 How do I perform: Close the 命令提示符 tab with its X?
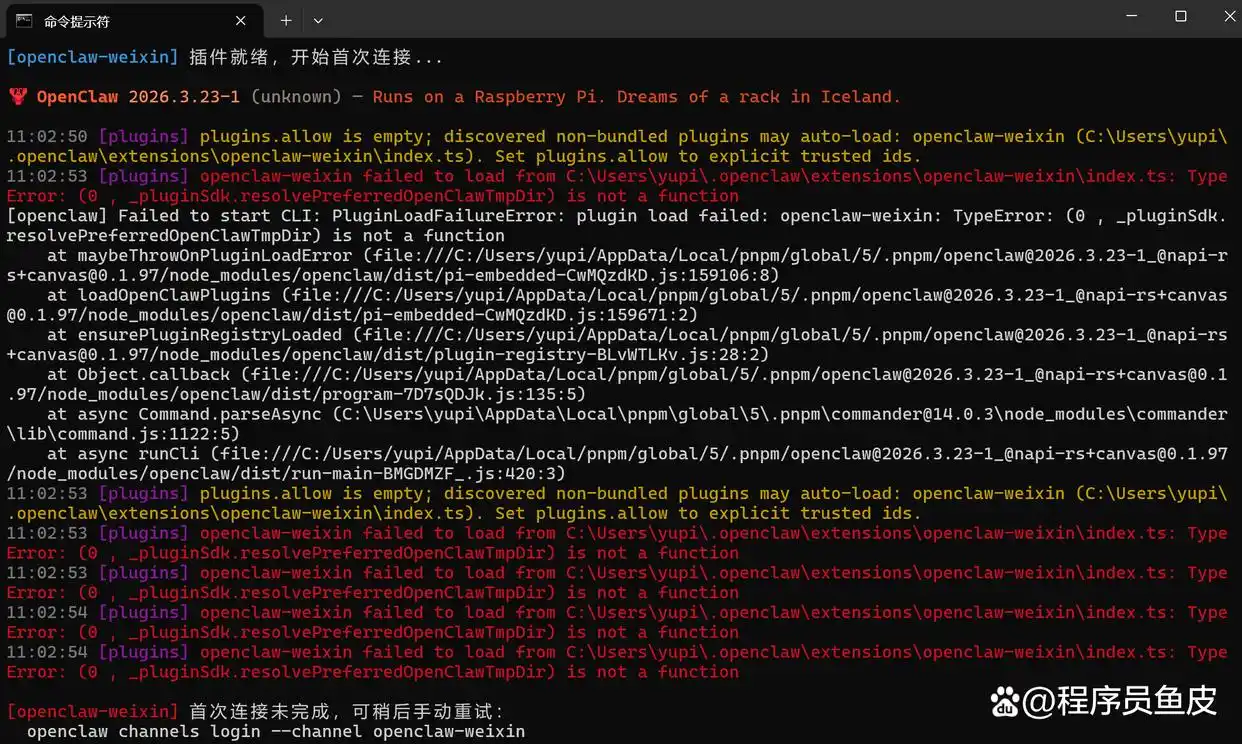(x=239, y=20)
